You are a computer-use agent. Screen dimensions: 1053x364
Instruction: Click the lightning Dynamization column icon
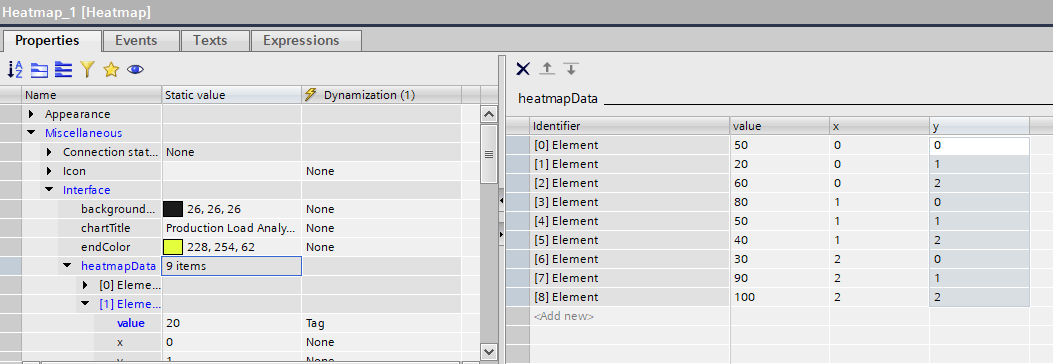pos(310,95)
